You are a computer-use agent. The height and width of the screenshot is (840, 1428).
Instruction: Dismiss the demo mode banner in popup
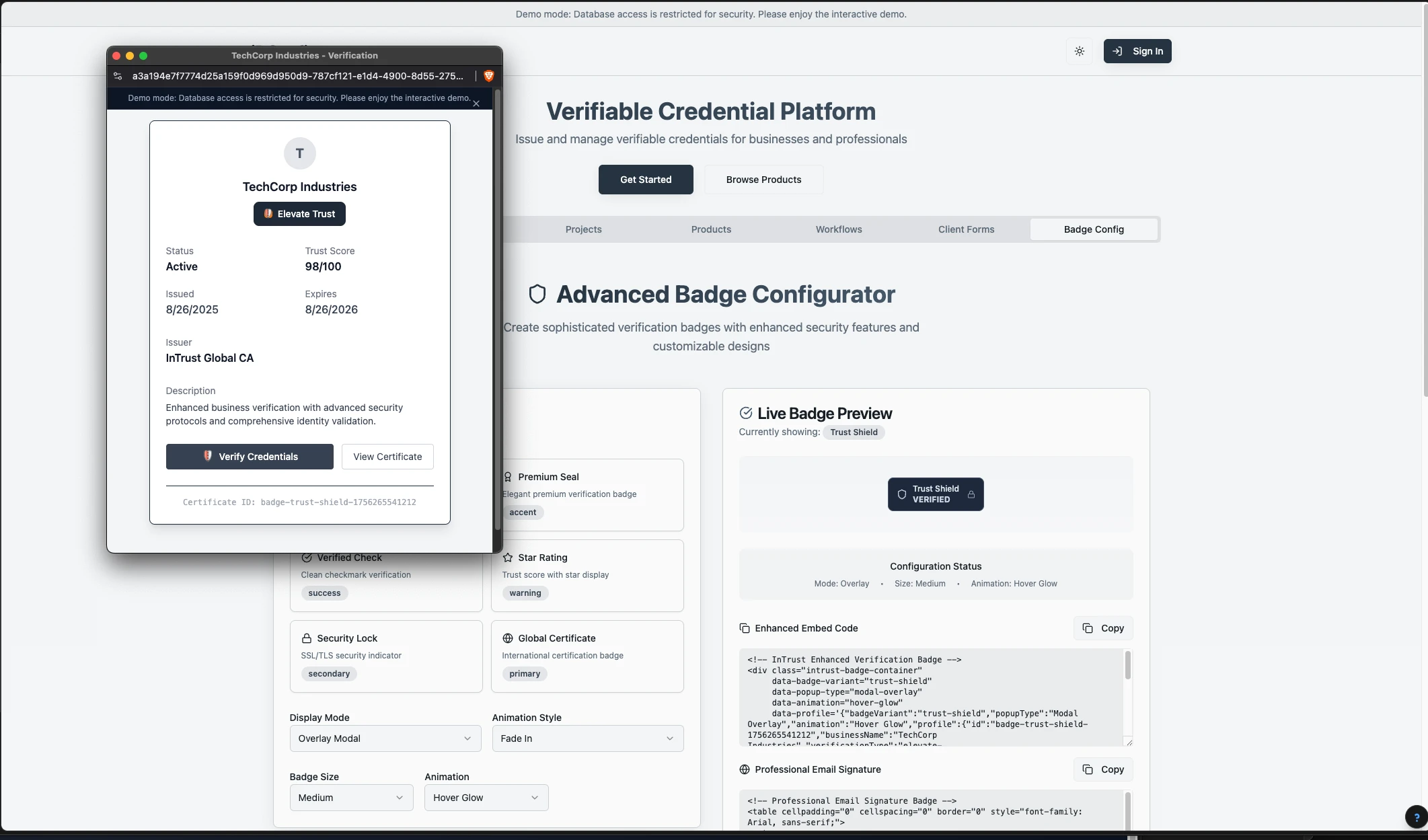(x=476, y=104)
